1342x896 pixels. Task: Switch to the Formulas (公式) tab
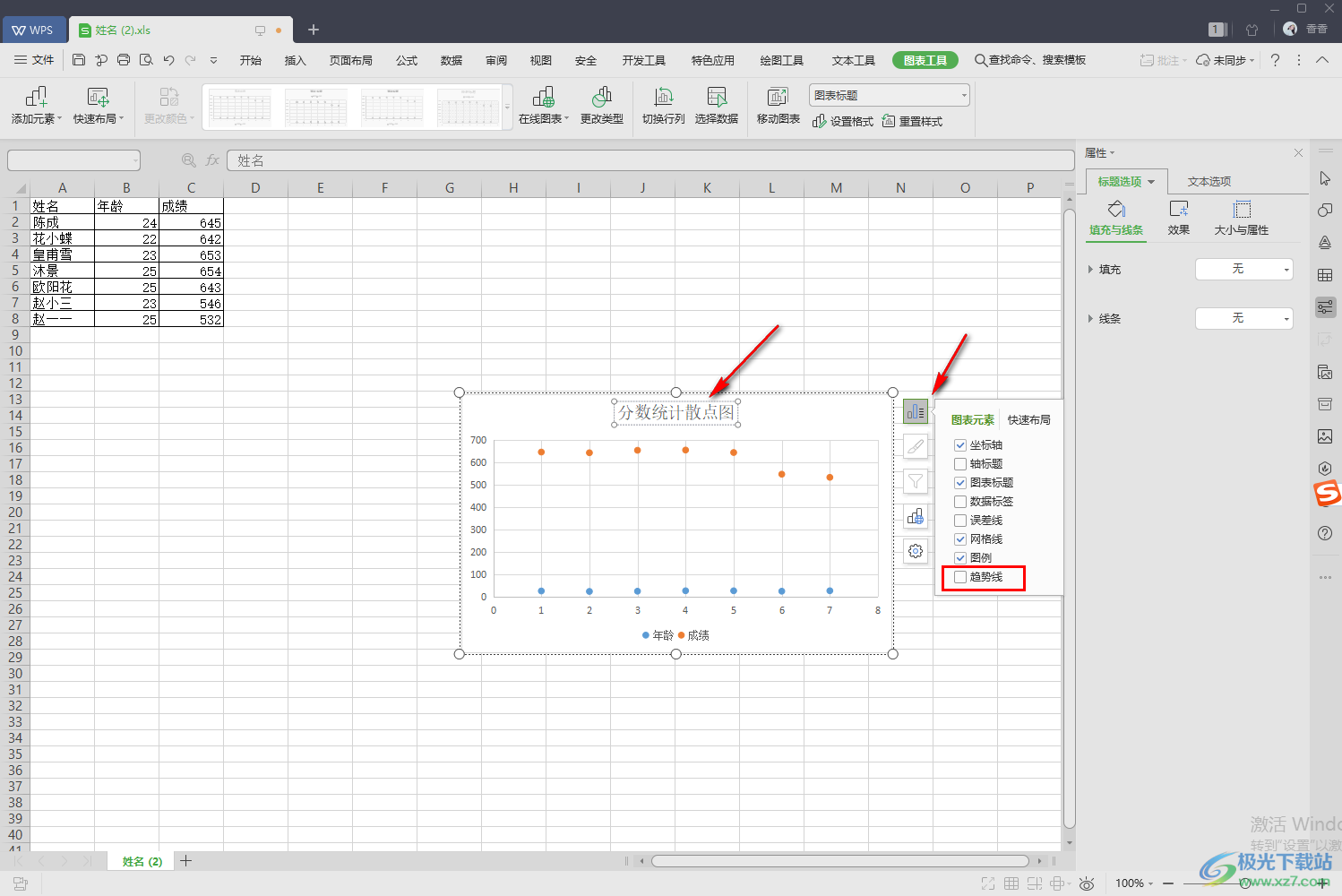[x=407, y=60]
